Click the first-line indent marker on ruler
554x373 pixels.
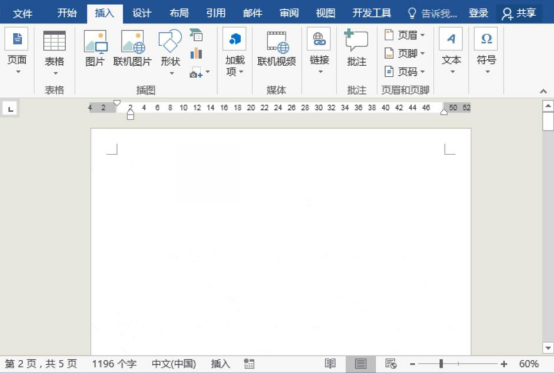point(117,103)
